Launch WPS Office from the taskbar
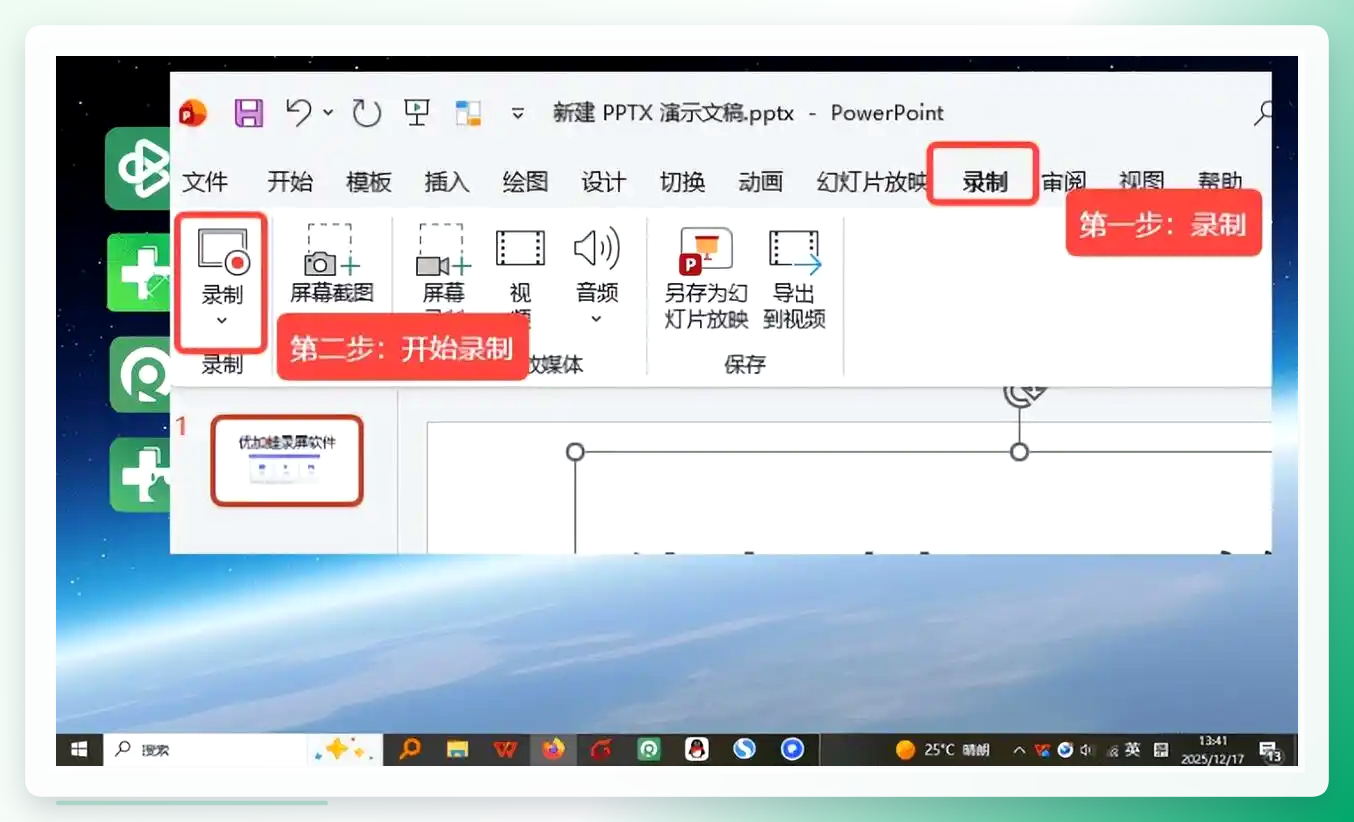The width and height of the screenshot is (1354, 822). [x=505, y=749]
